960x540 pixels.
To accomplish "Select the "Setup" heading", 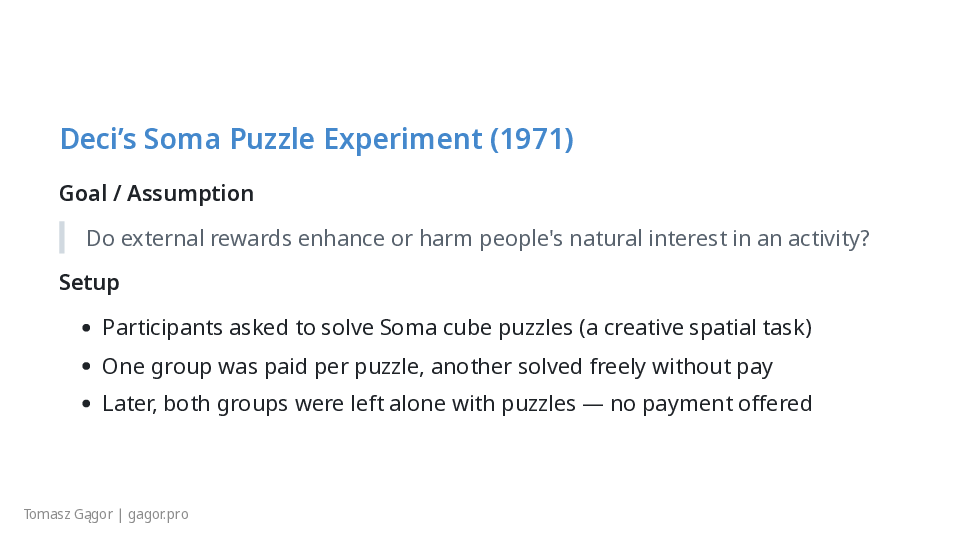I will (89, 282).
